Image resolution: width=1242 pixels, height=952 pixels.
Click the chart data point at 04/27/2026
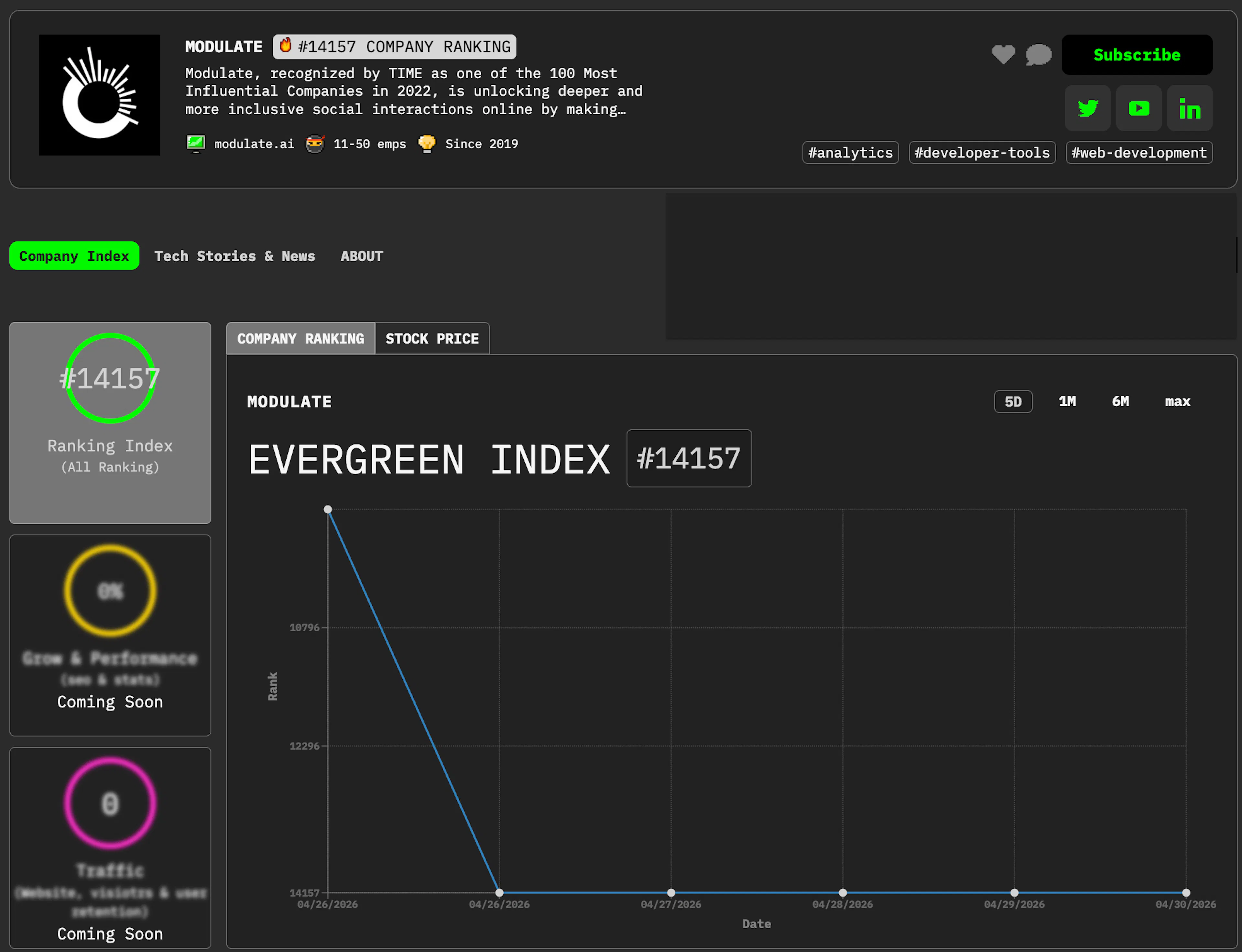click(671, 892)
